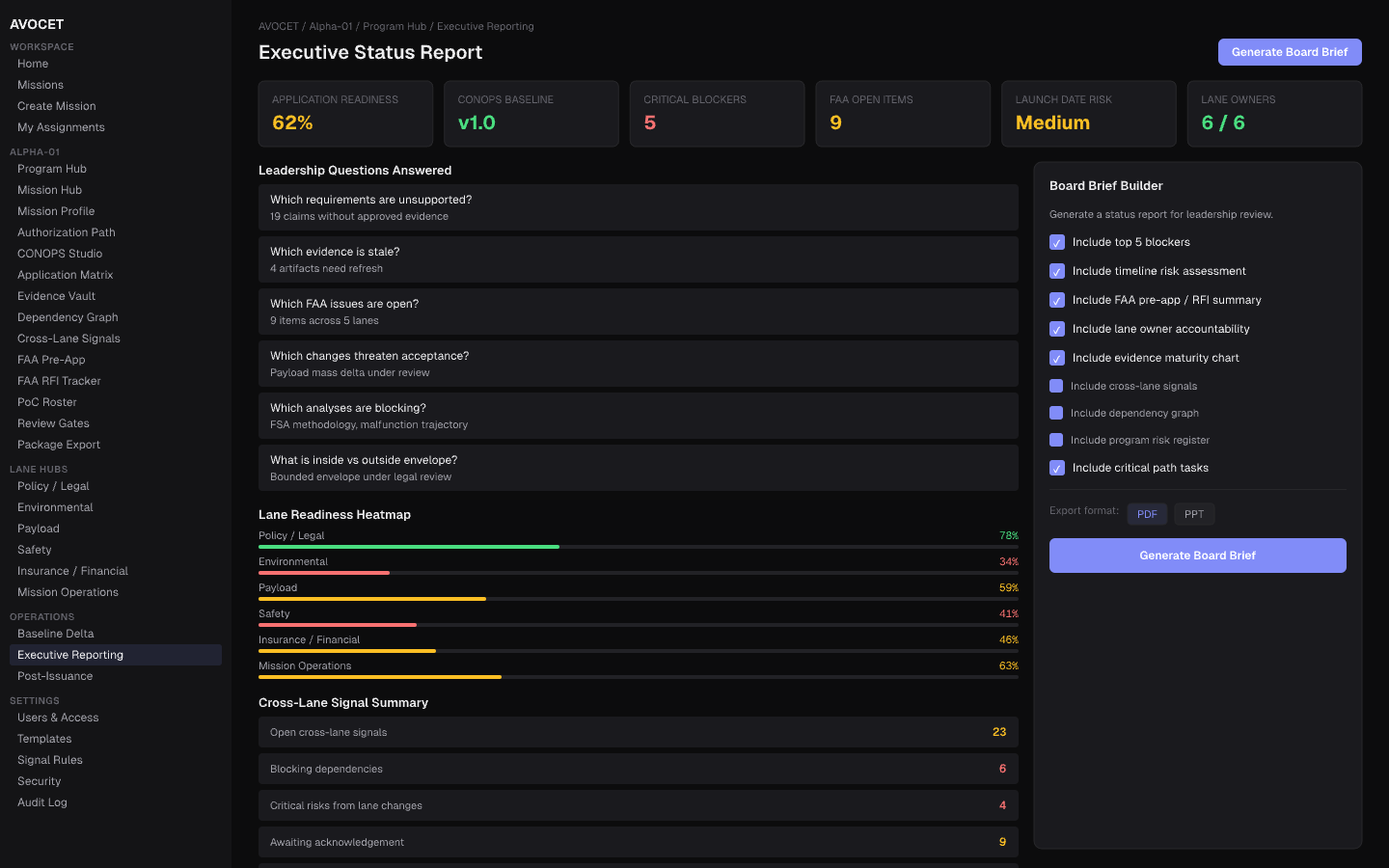Open Environmental lane hub in sidebar
Image resolution: width=1389 pixels, height=868 pixels.
pos(116,507)
